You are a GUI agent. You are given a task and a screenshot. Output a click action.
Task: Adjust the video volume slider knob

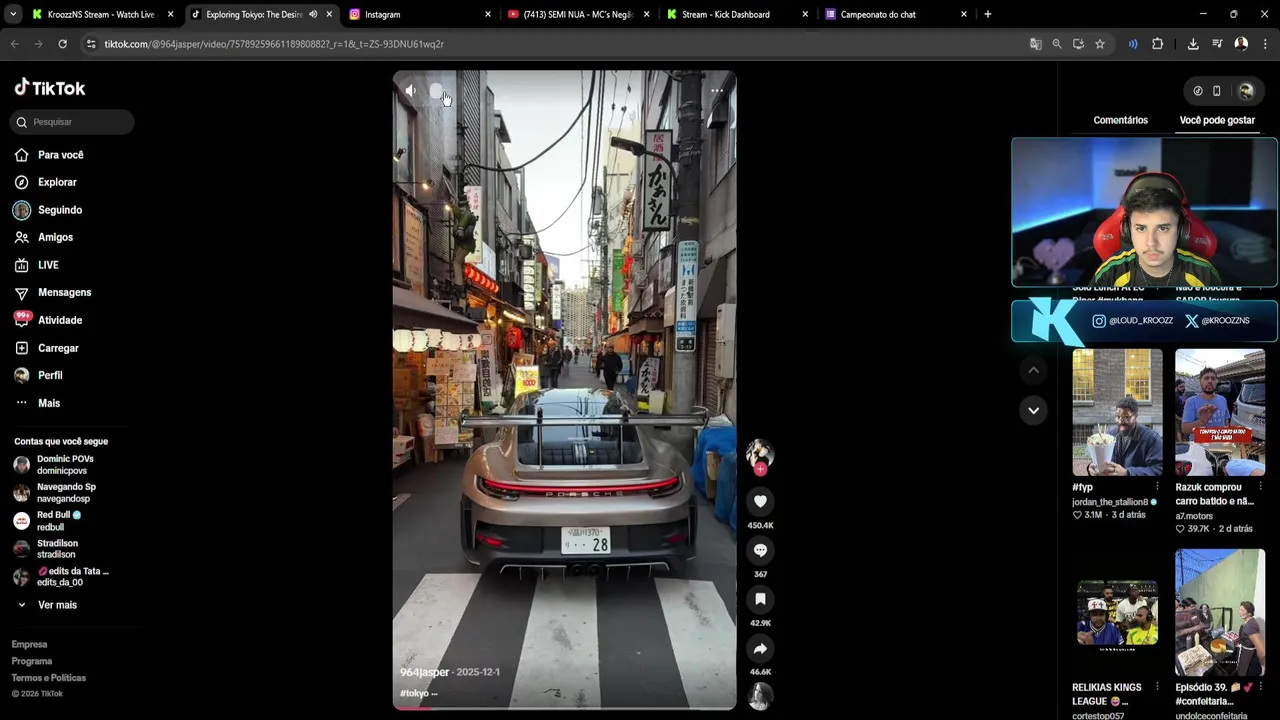click(436, 91)
